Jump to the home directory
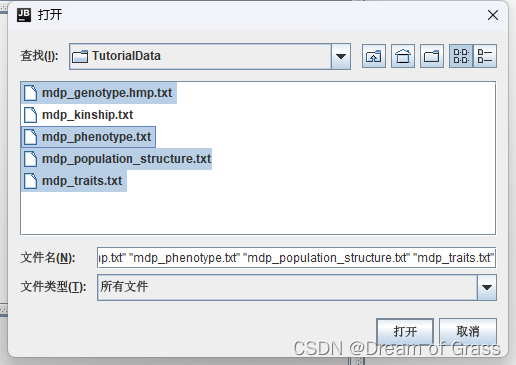 click(403, 56)
